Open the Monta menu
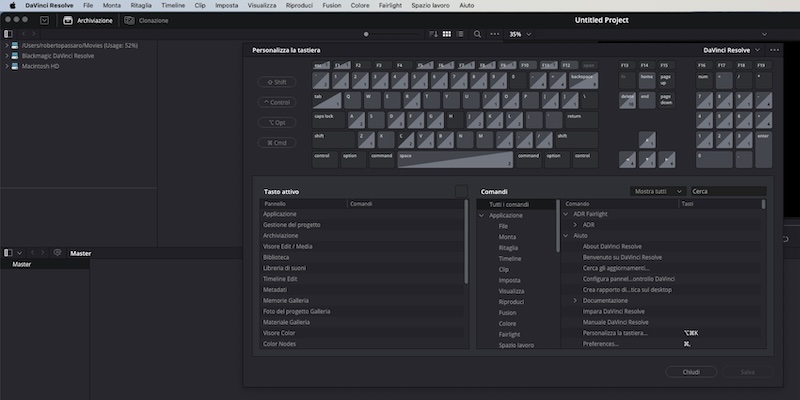 pos(112,6)
